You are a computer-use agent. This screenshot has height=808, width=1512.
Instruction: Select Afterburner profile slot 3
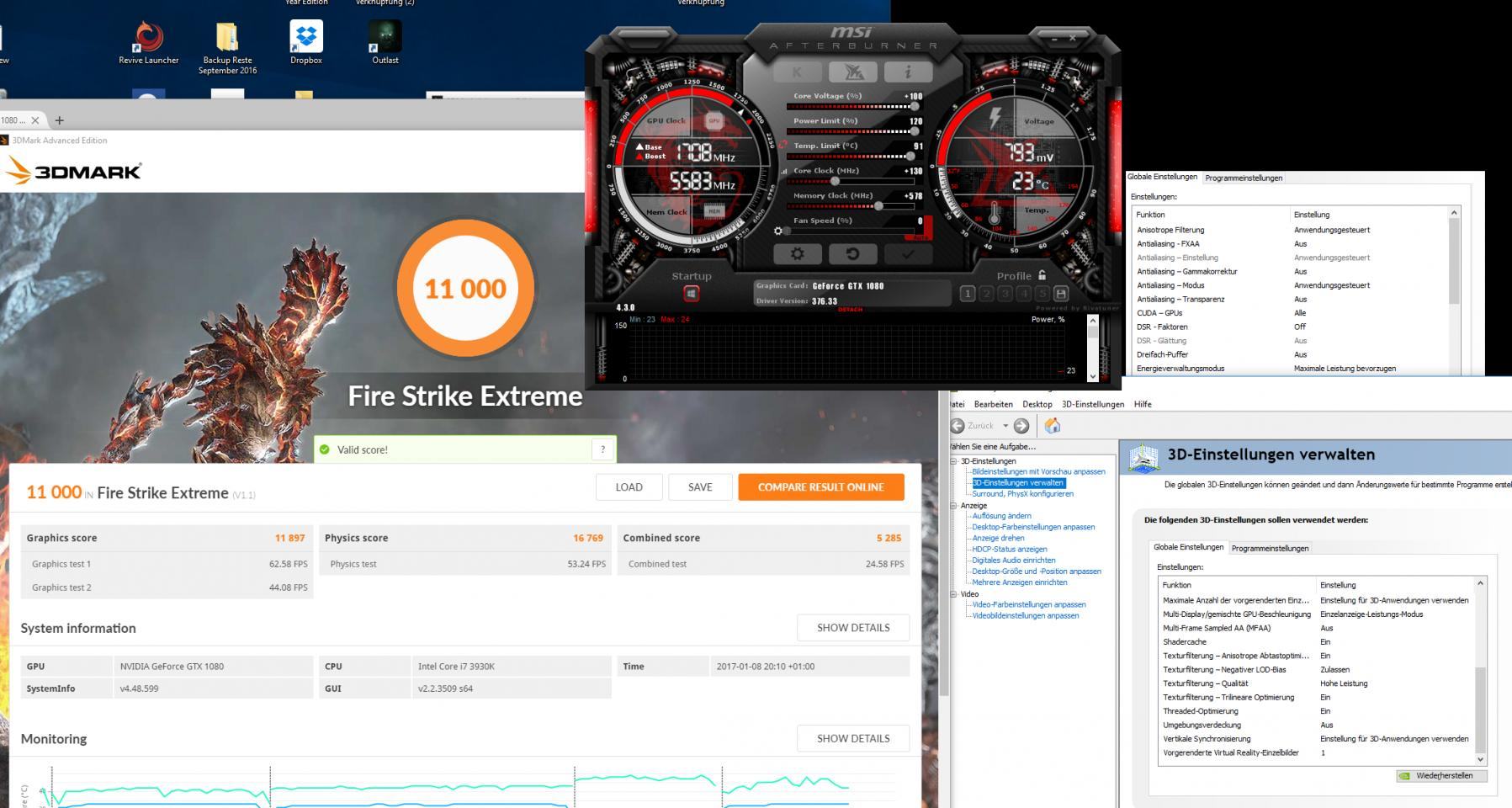[1005, 294]
